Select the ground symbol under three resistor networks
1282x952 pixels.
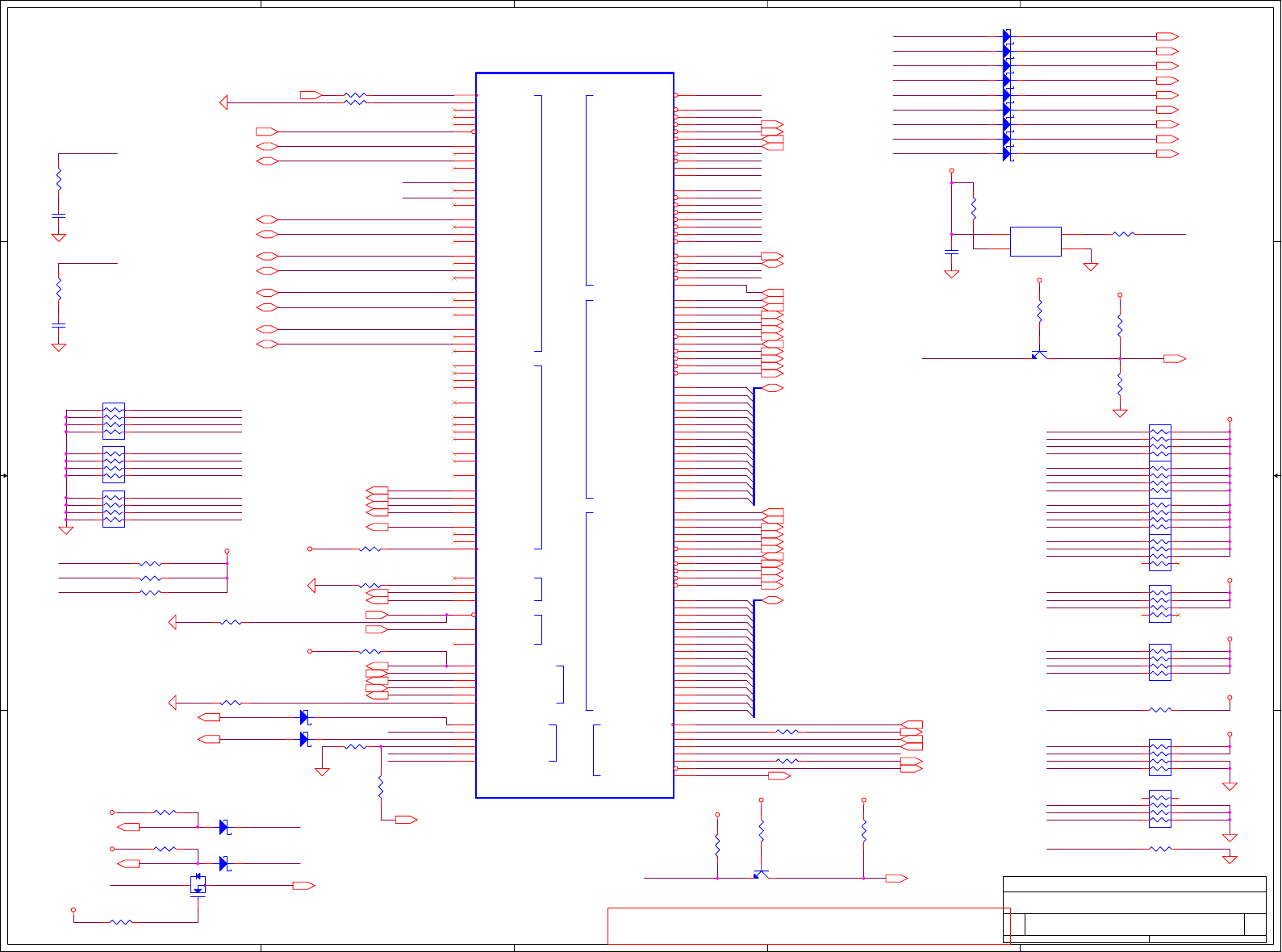coord(66,530)
